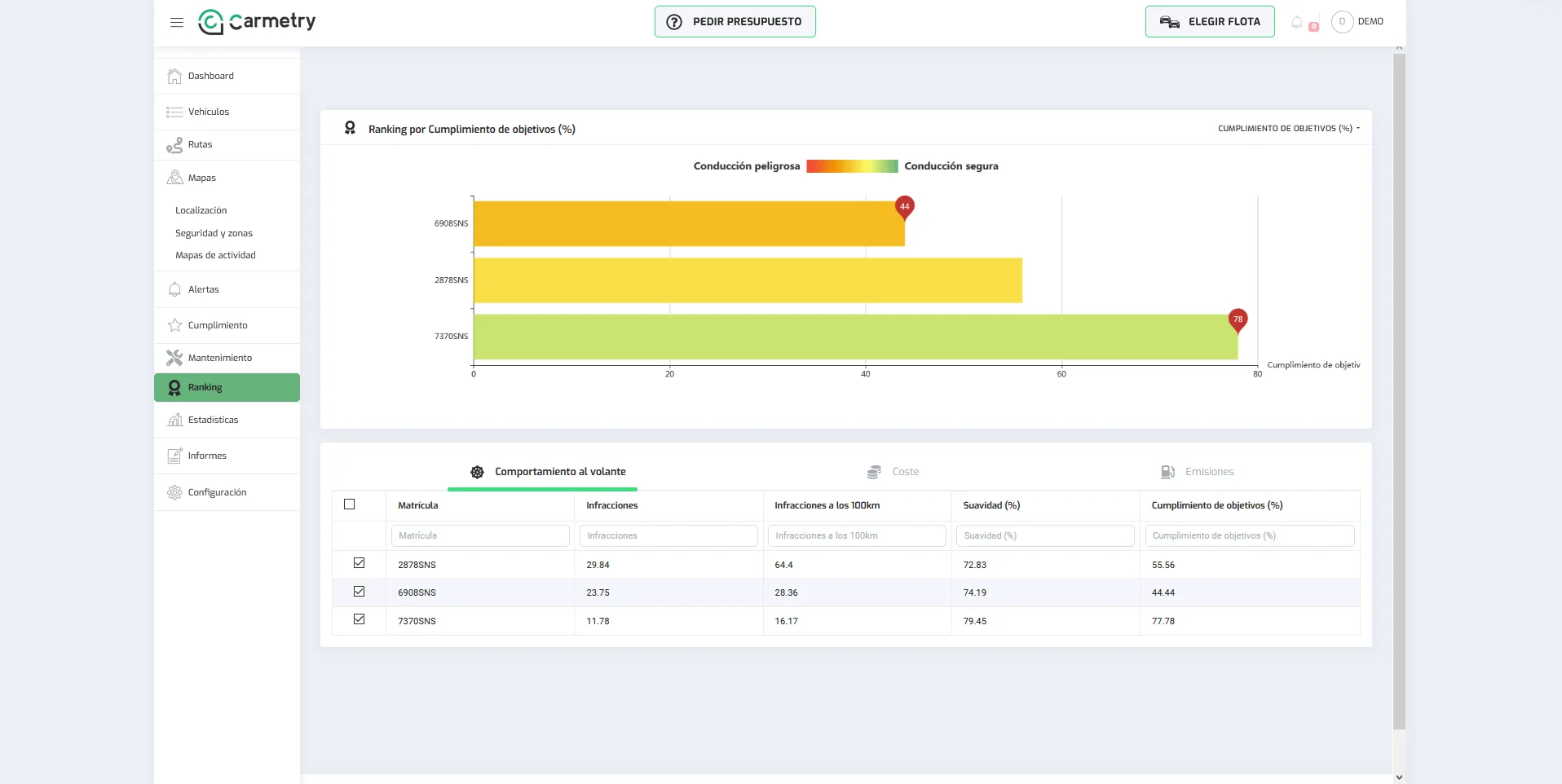Click the 77.78 cell value
1562x784 pixels.
[1163, 621]
